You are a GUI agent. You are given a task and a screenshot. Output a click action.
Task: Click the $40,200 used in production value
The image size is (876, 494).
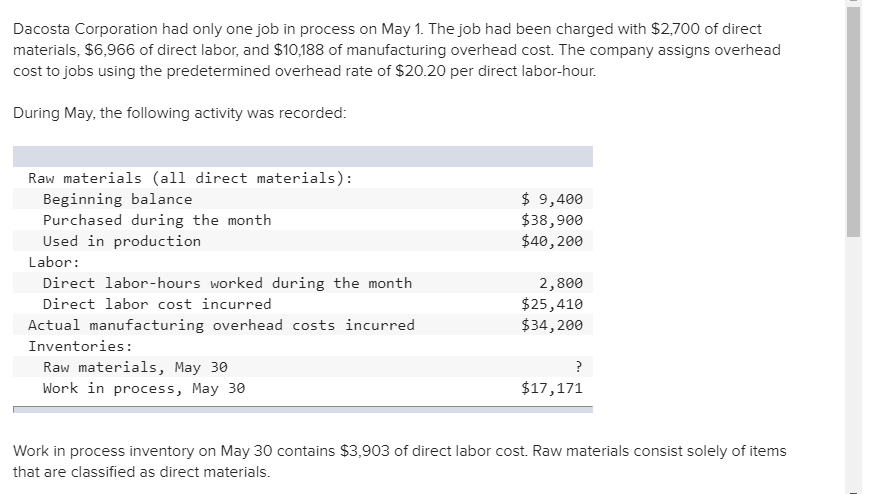[x=552, y=241]
